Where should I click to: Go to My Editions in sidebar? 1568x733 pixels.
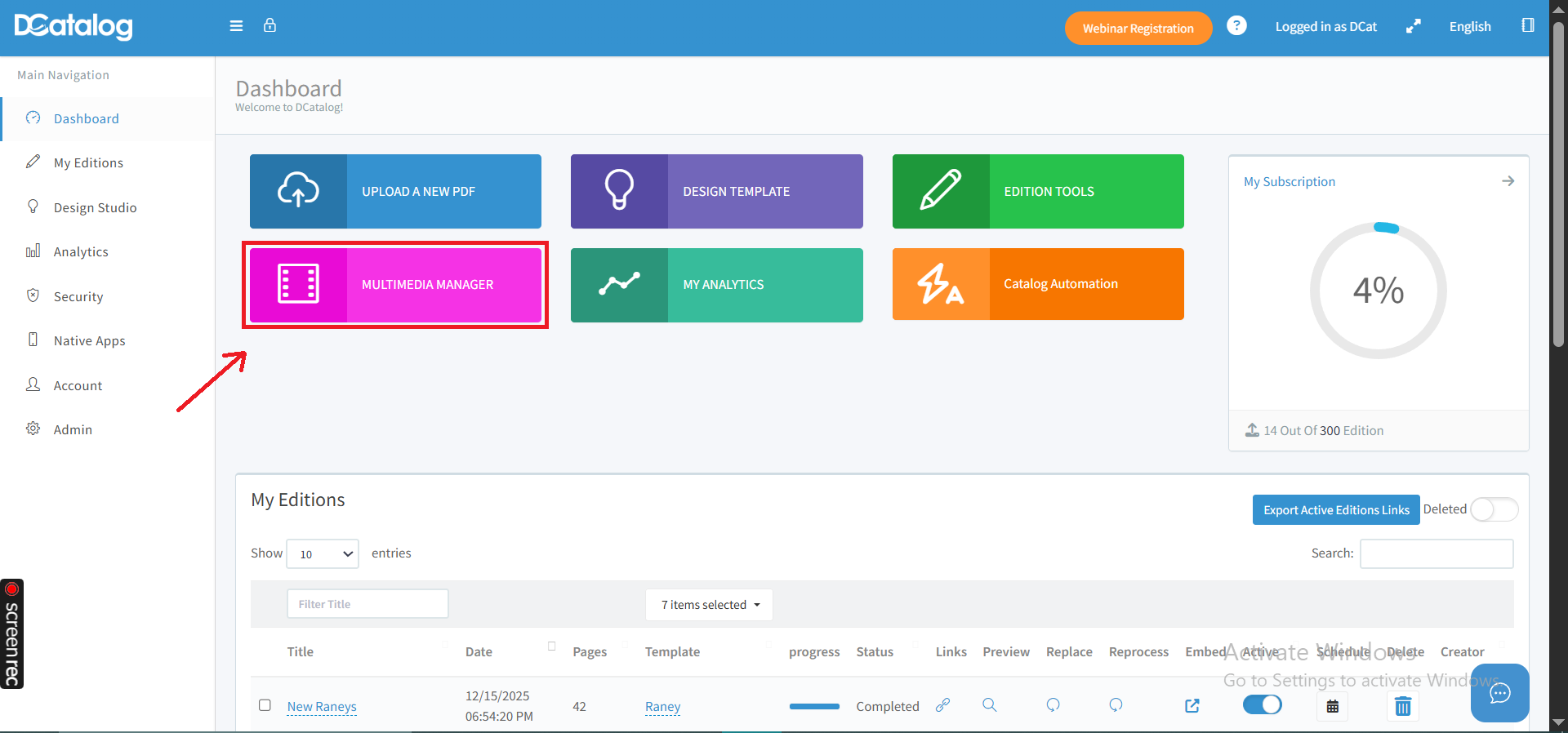tap(88, 163)
